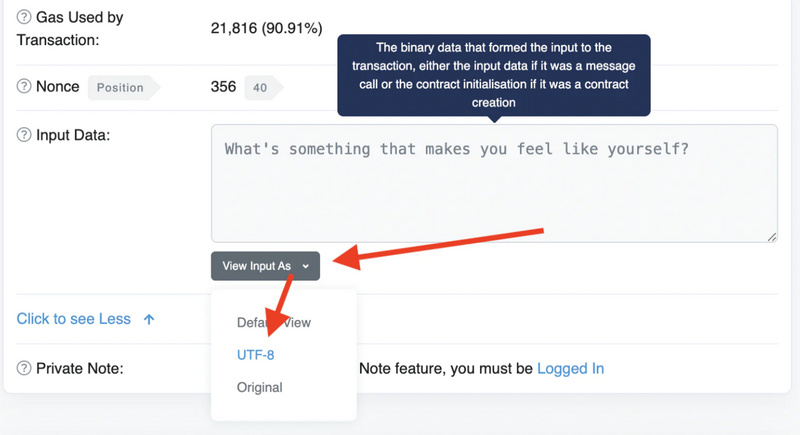
Task: Click the help icon next to Private Note
Action: click(25, 368)
